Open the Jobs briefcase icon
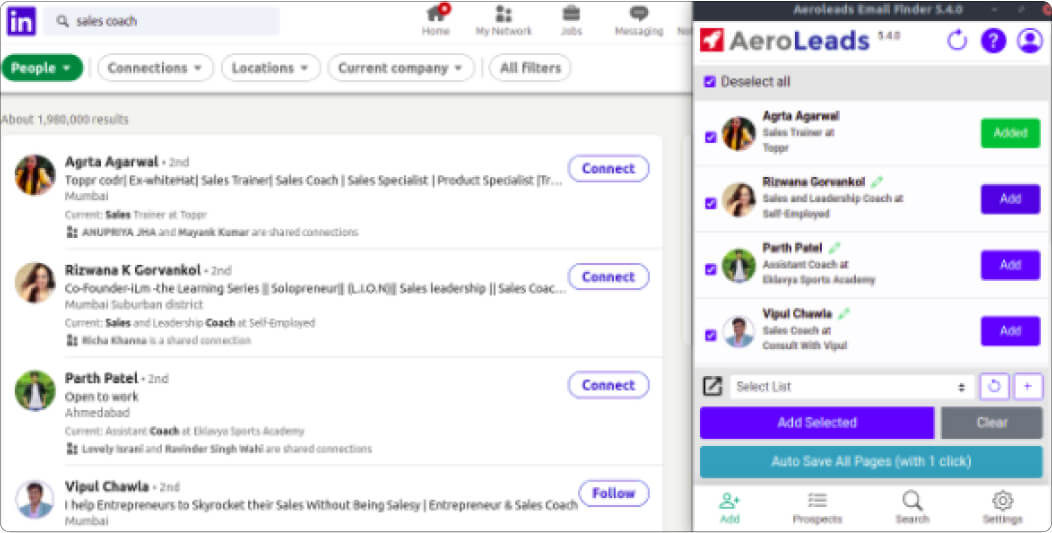This screenshot has height=533, width=1052. pyautogui.click(x=572, y=13)
